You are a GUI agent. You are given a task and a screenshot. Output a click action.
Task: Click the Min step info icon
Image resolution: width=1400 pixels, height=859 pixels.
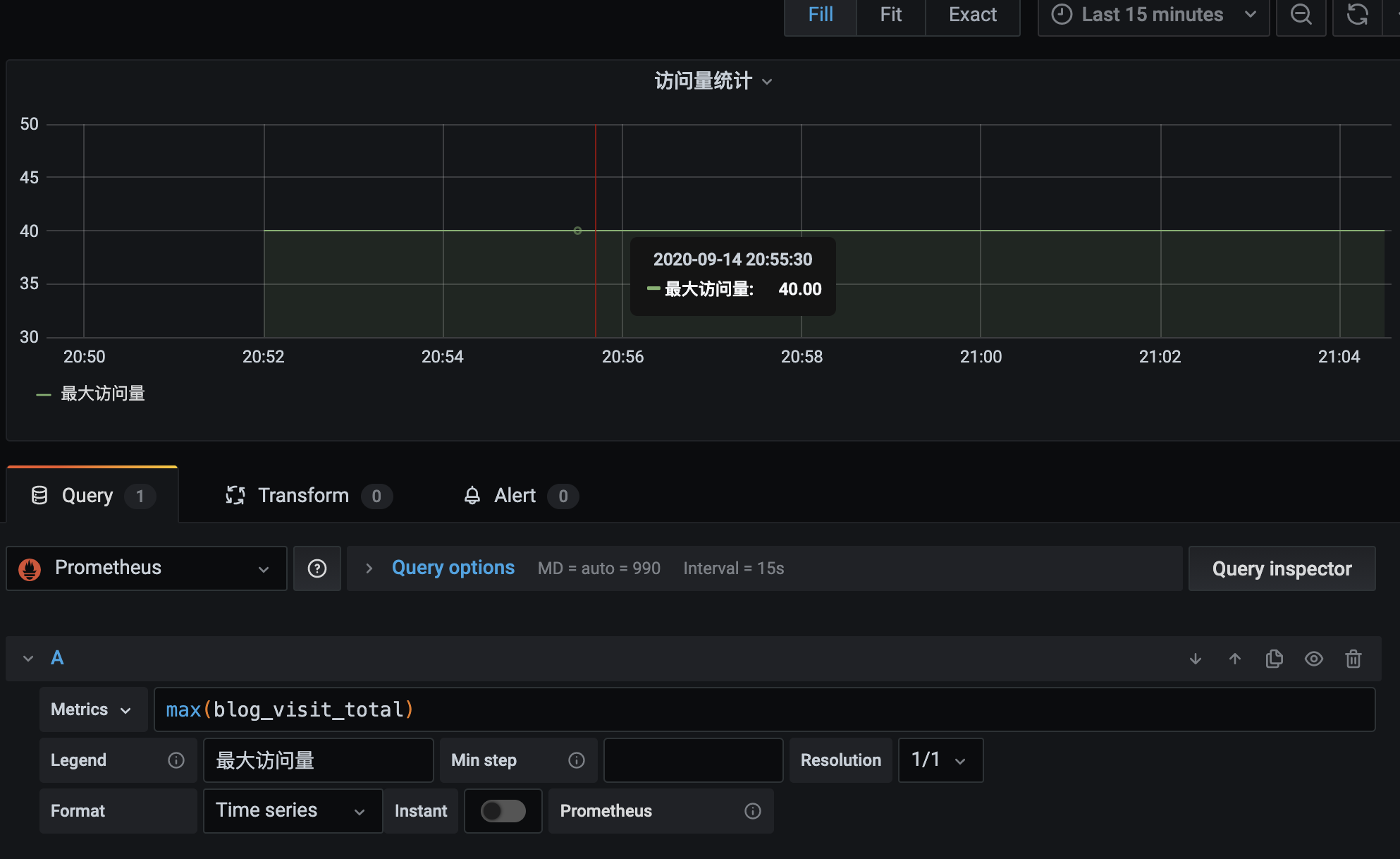click(577, 760)
